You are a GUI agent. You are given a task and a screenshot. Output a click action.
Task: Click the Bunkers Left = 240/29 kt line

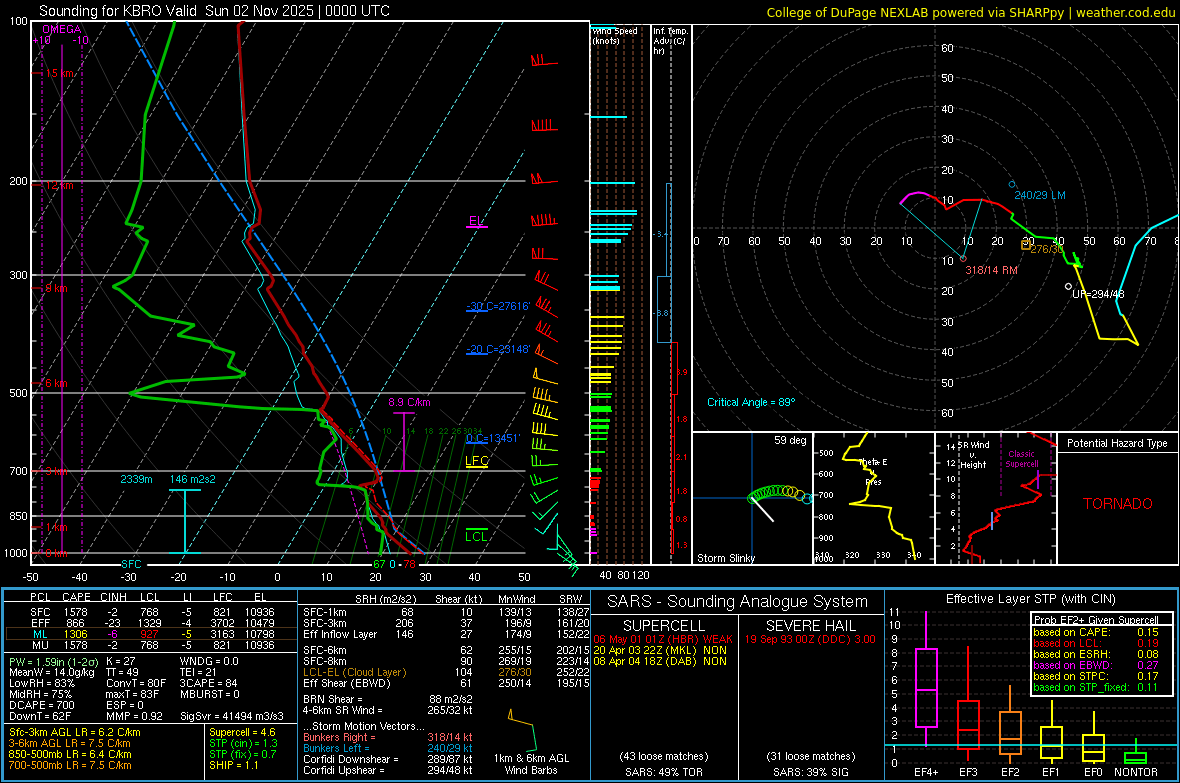pyautogui.click(x=388, y=748)
